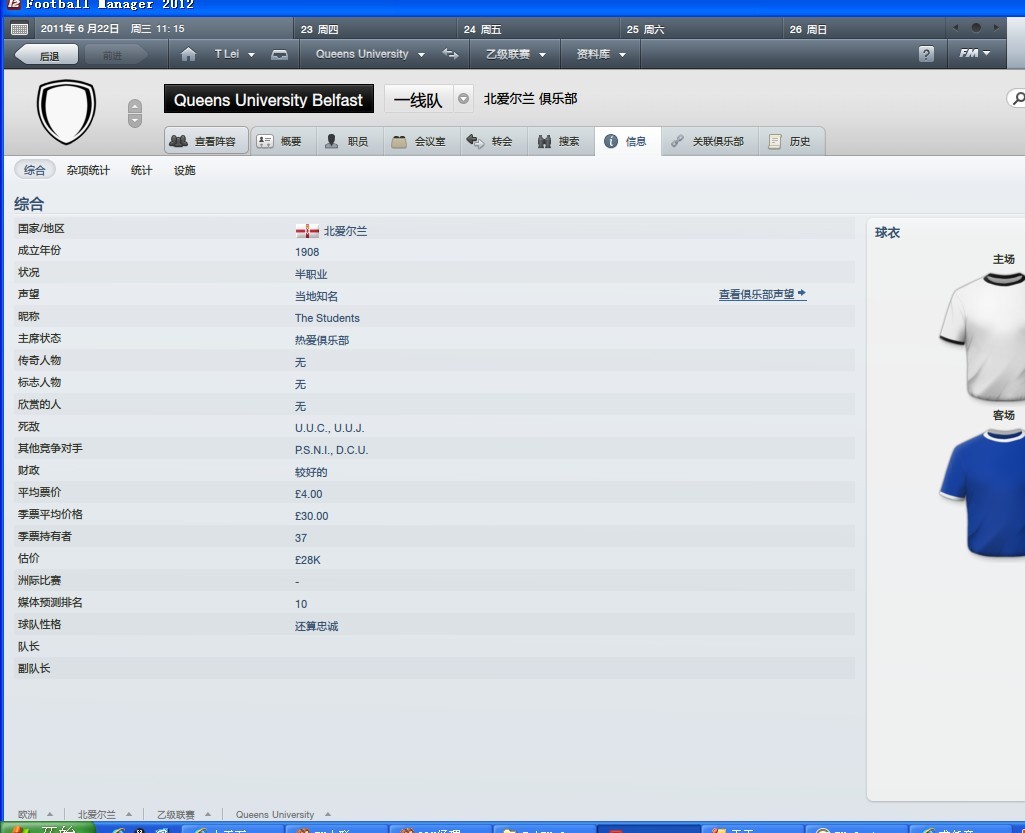This screenshot has height=833, width=1025.
Task: Open the 搜索 binoculars tab
Action: (560, 141)
